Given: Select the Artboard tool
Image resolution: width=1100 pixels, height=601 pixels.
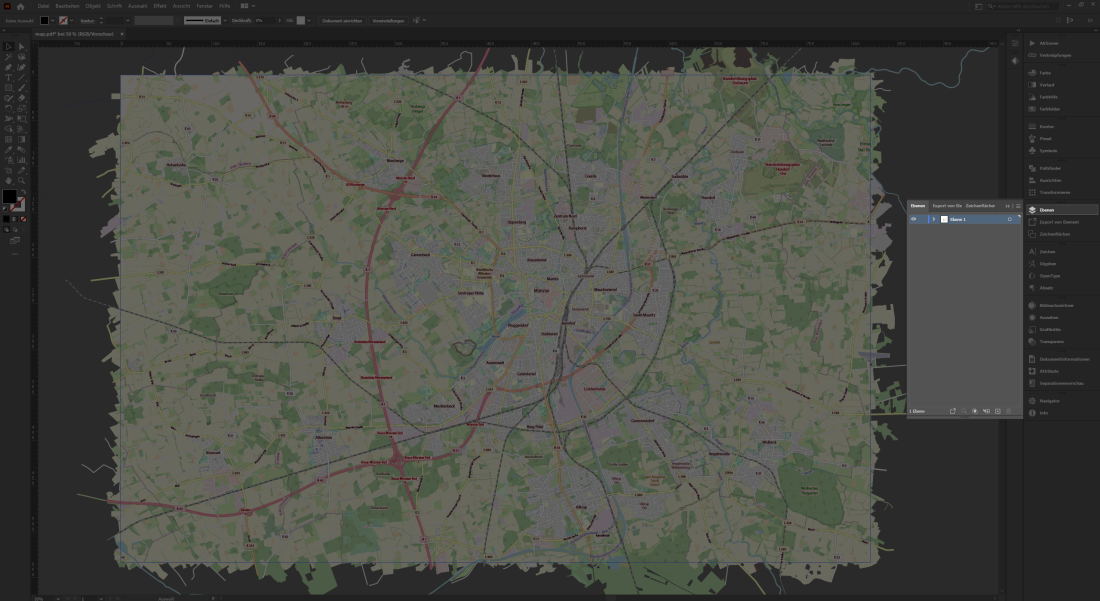Looking at the screenshot, I should click(x=8, y=170).
